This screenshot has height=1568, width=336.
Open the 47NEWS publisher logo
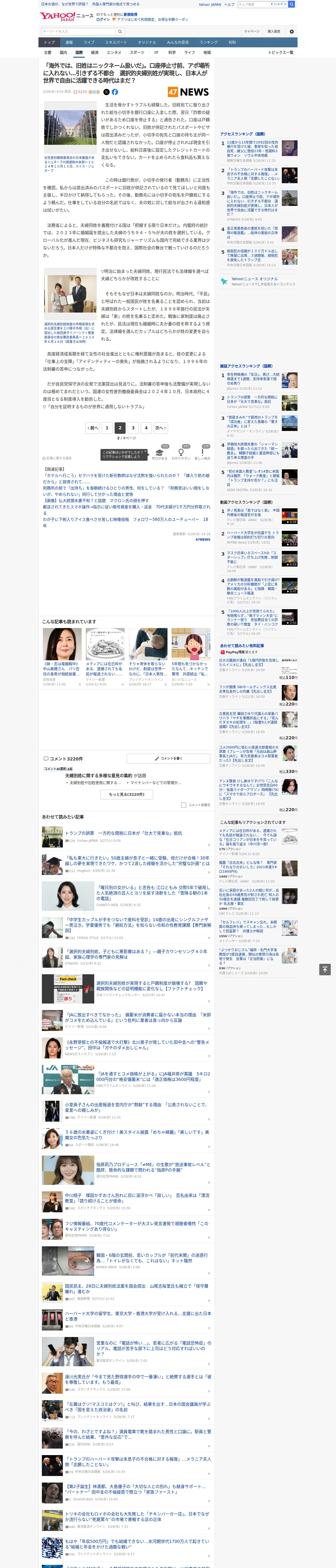point(188,92)
